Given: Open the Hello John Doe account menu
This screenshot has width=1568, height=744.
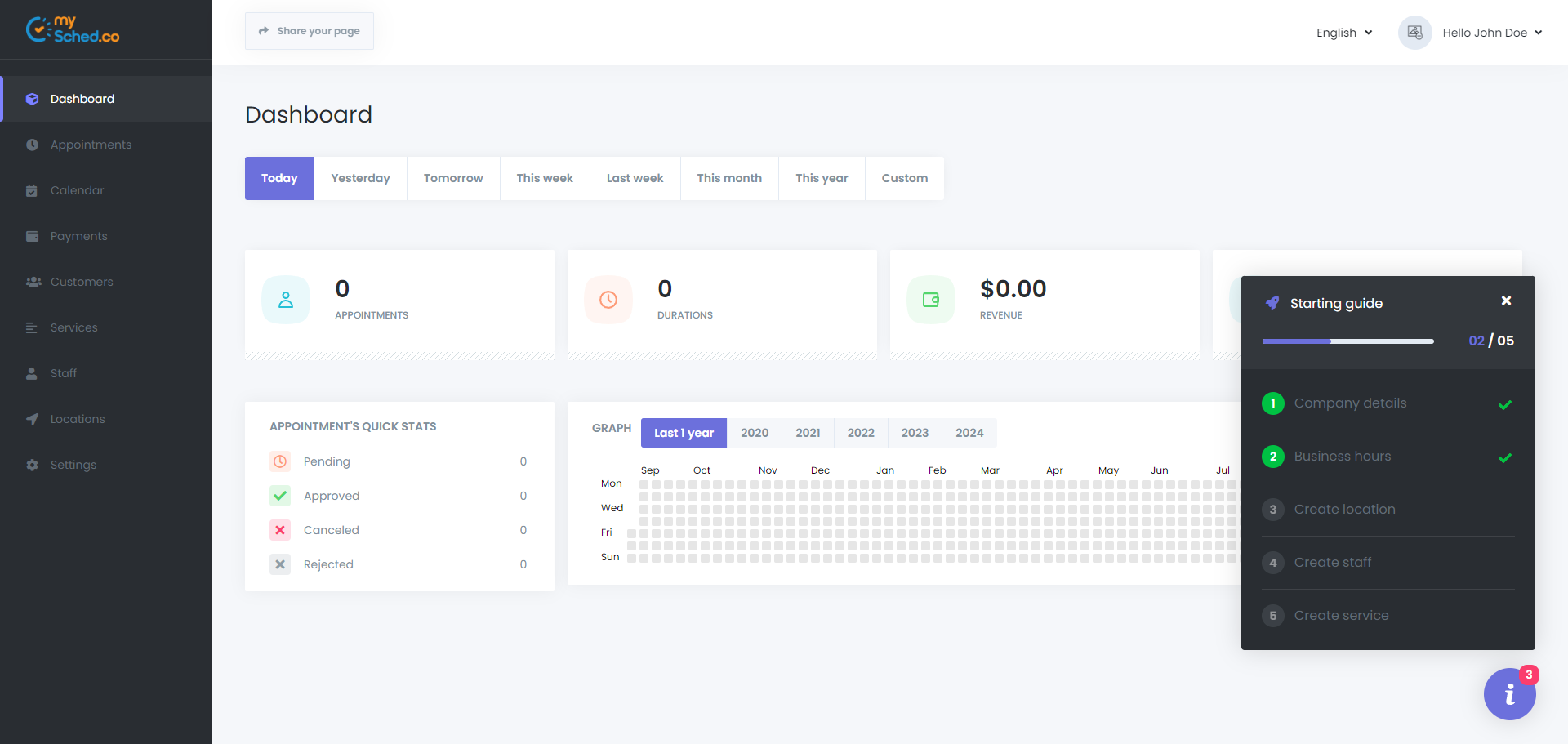Looking at the screenshot, I should (x=1491, y=33).
